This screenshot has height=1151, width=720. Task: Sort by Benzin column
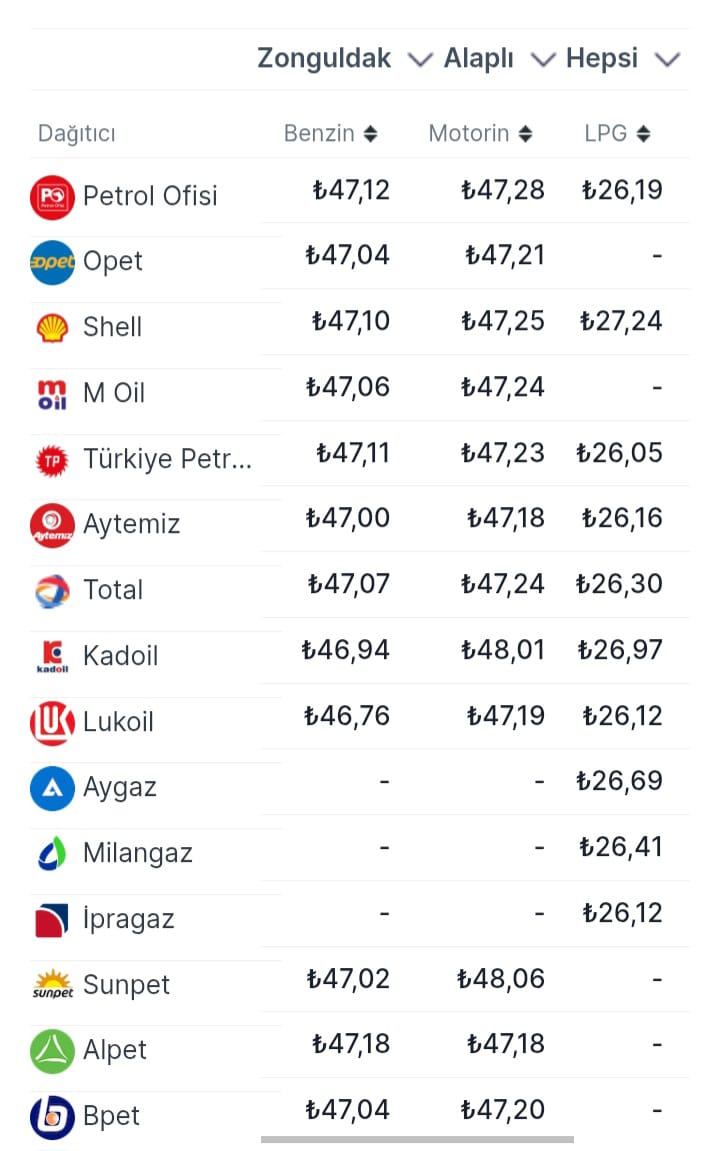pyautogui.click(x=330, y=133)
